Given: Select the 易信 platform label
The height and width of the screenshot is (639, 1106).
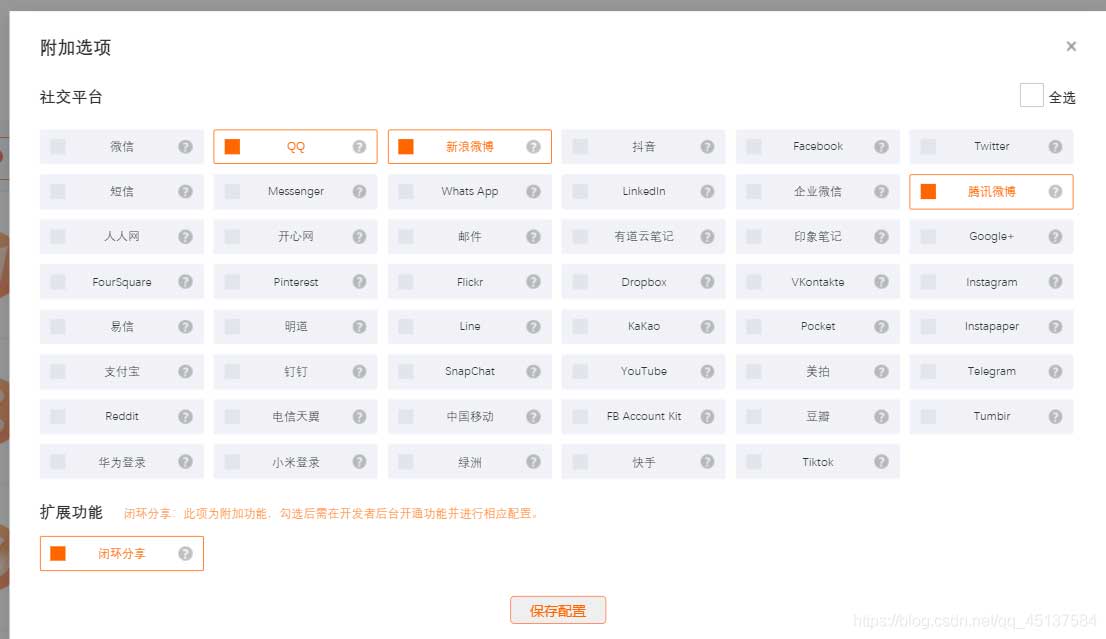Looking at the screenshot, I should [121, 327].
